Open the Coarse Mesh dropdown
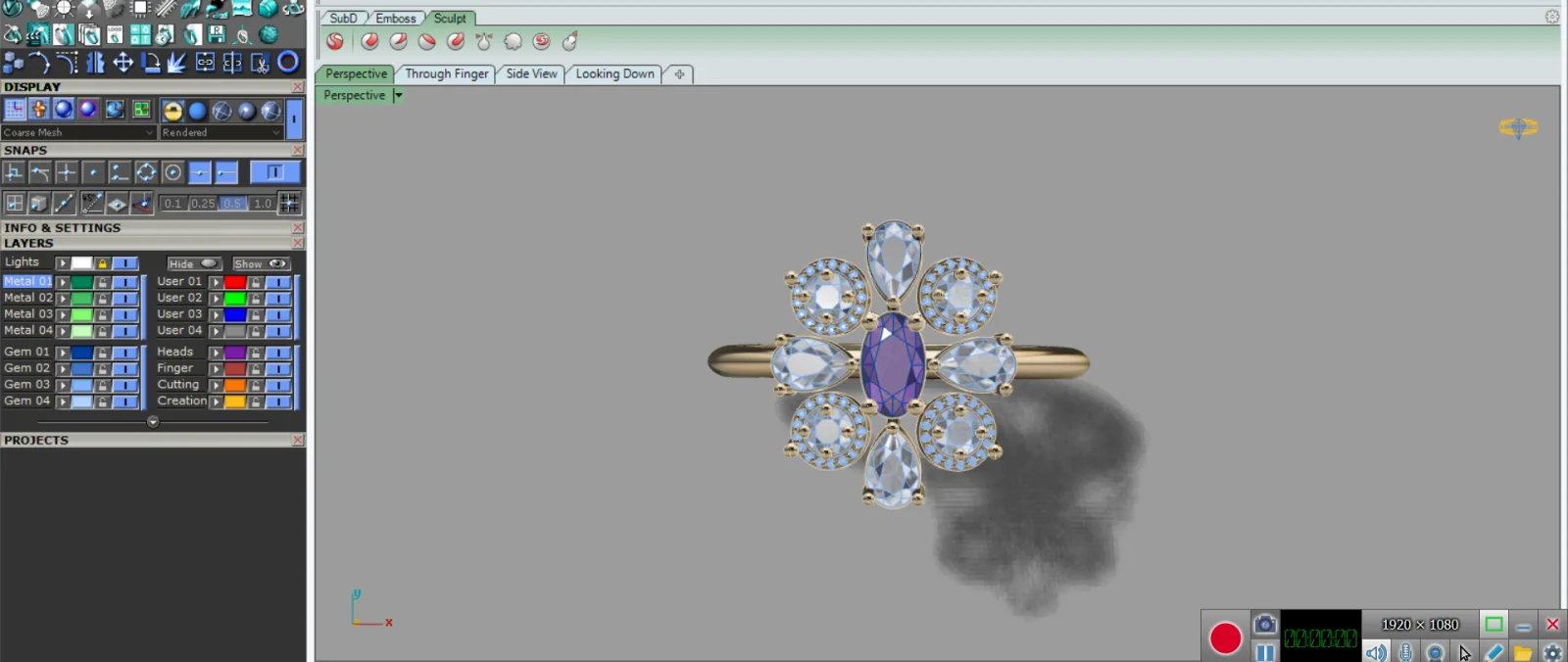The image size is (1568, 662). point(78,132)
